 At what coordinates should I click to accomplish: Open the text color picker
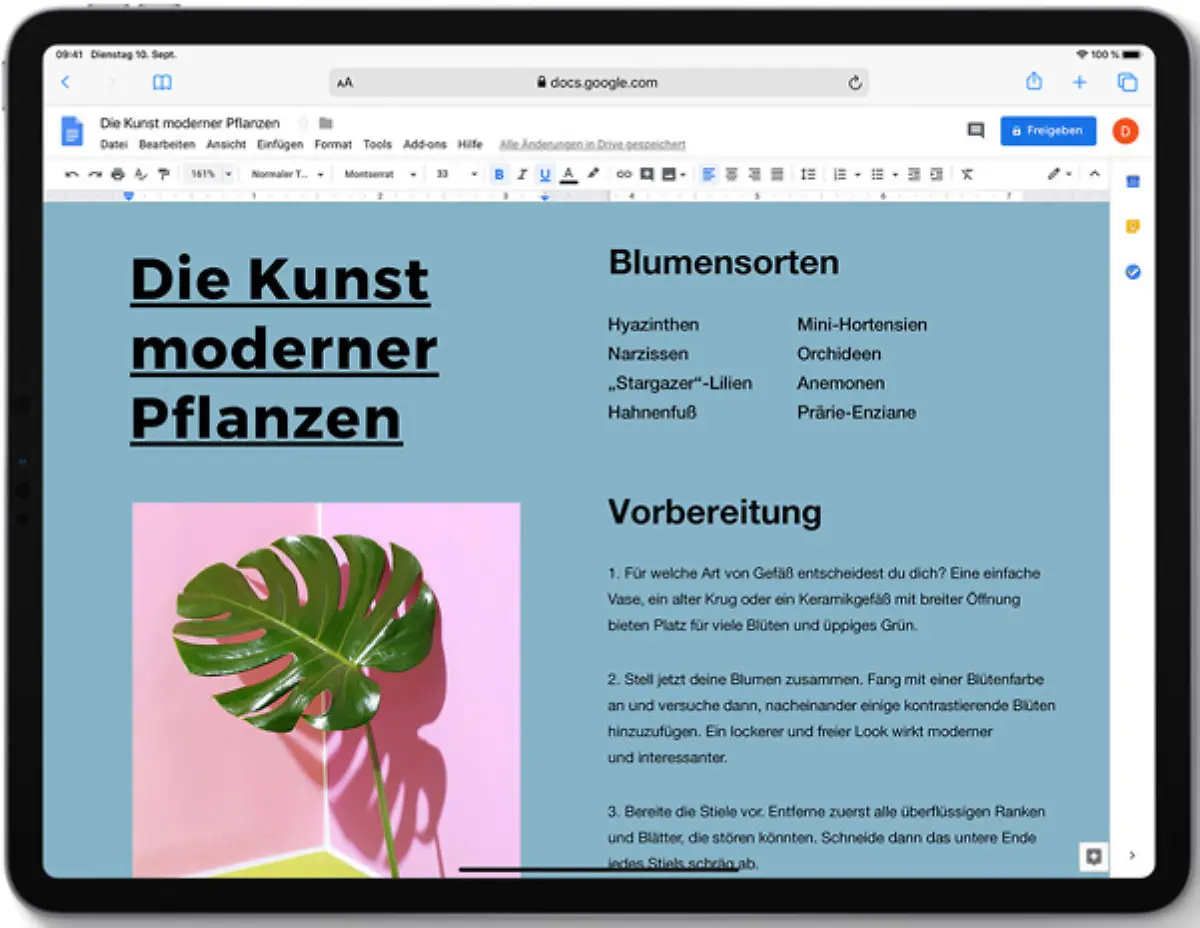(x=568, y=174)
